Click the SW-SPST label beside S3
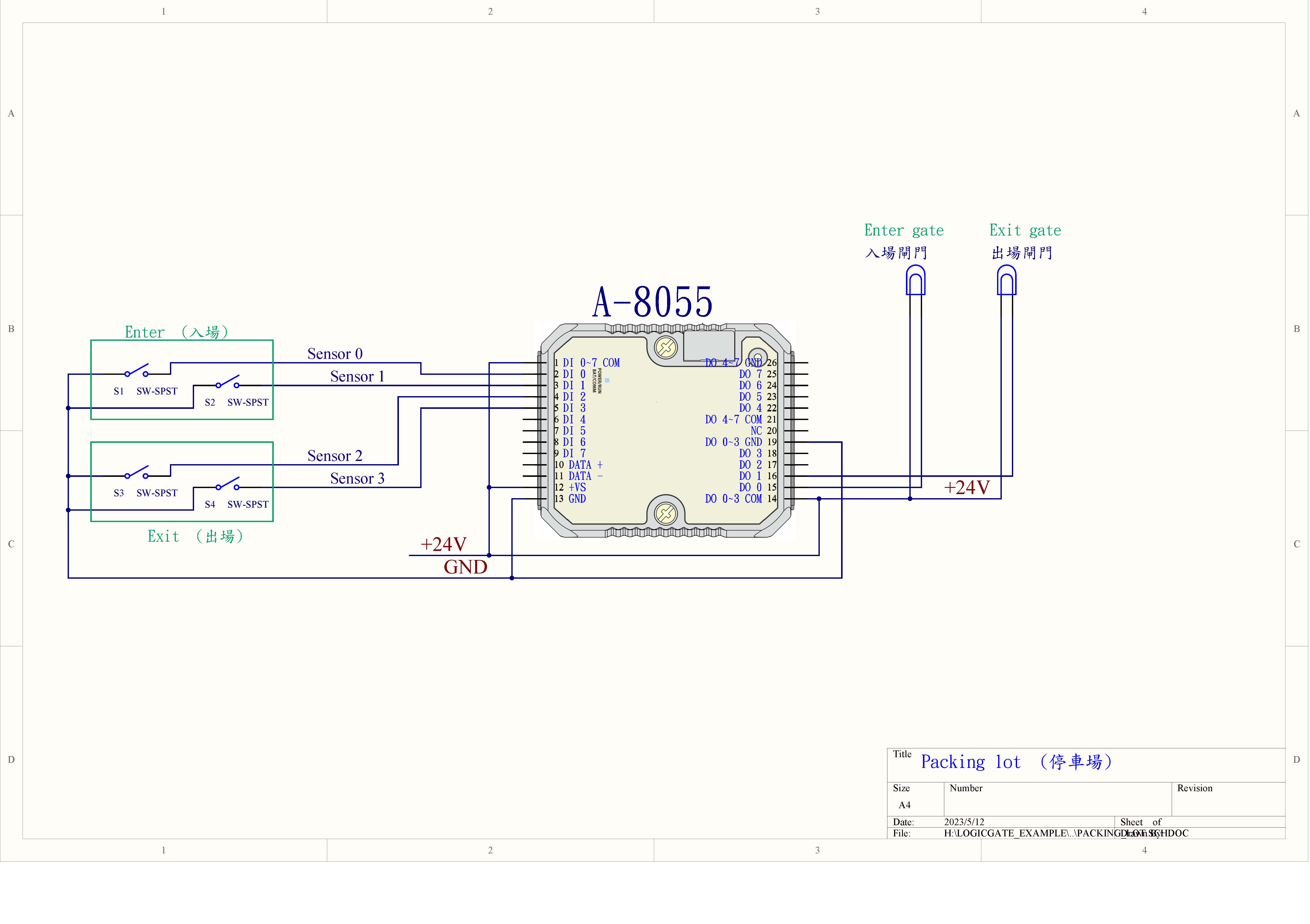Screen dimensions: 1310x924 157,493
